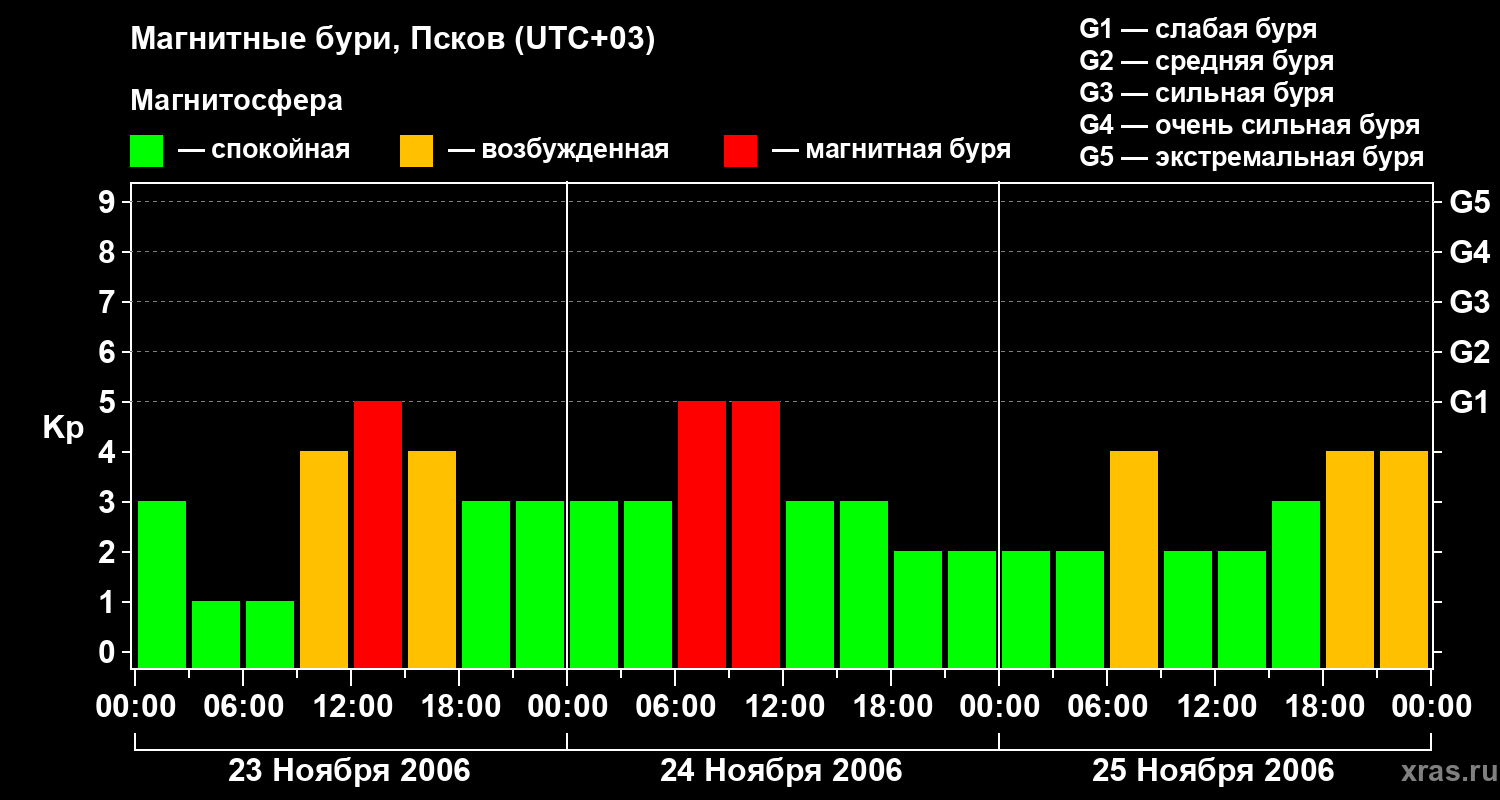Click the 'Магнитосфера' subtitle text

tap(236, 101)
